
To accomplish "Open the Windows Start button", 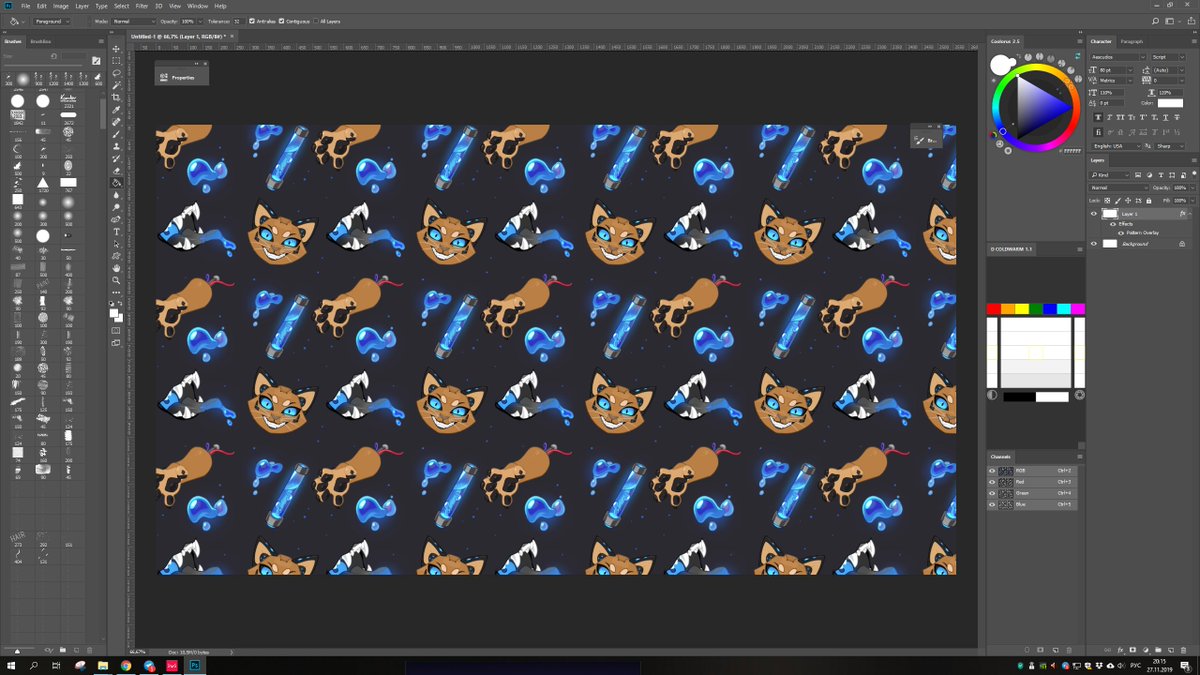I will (x=10, y=665).
